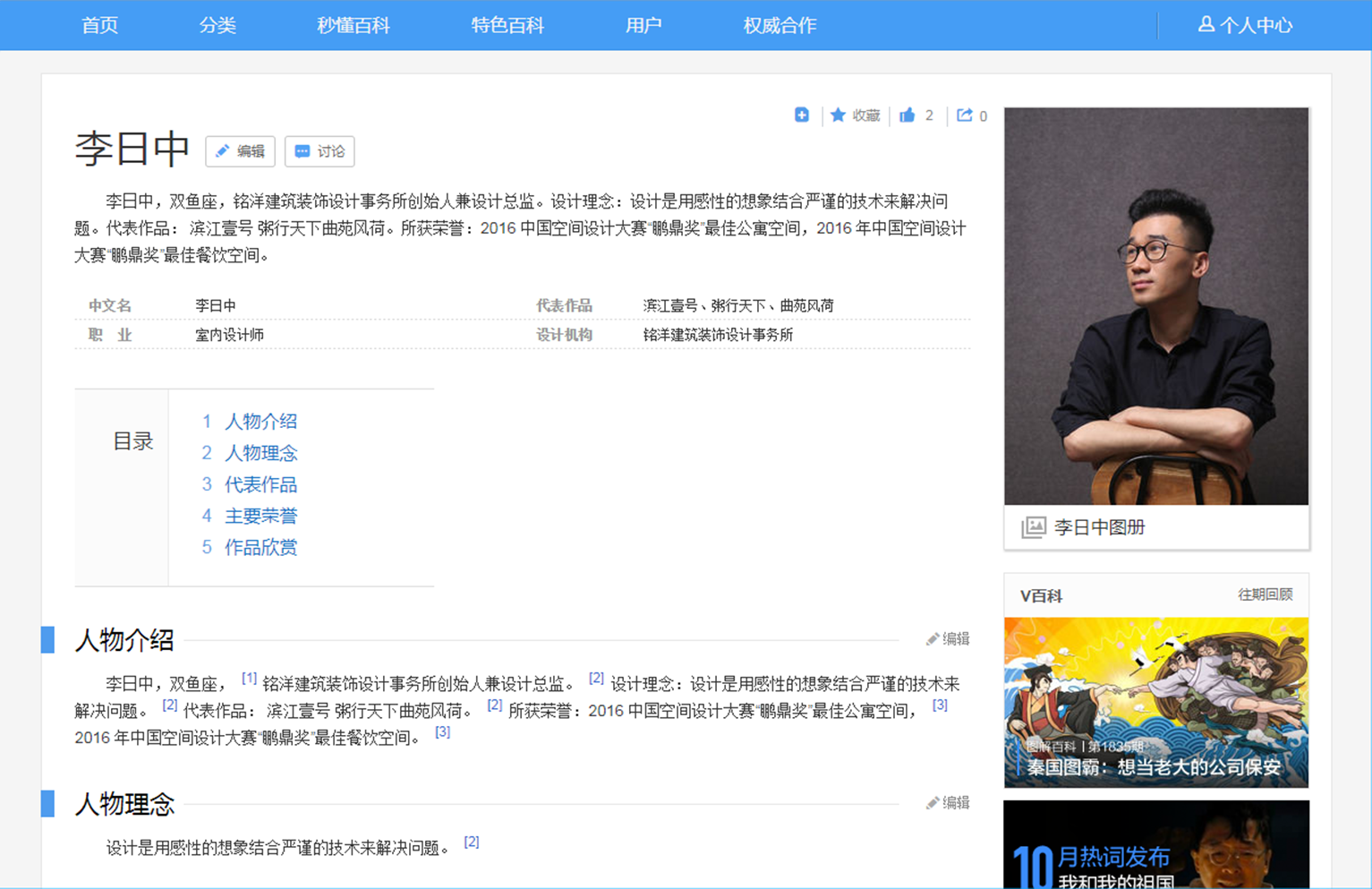
Task: Click pencil edit icon for 人物理念 section
Action: [932, 803]
